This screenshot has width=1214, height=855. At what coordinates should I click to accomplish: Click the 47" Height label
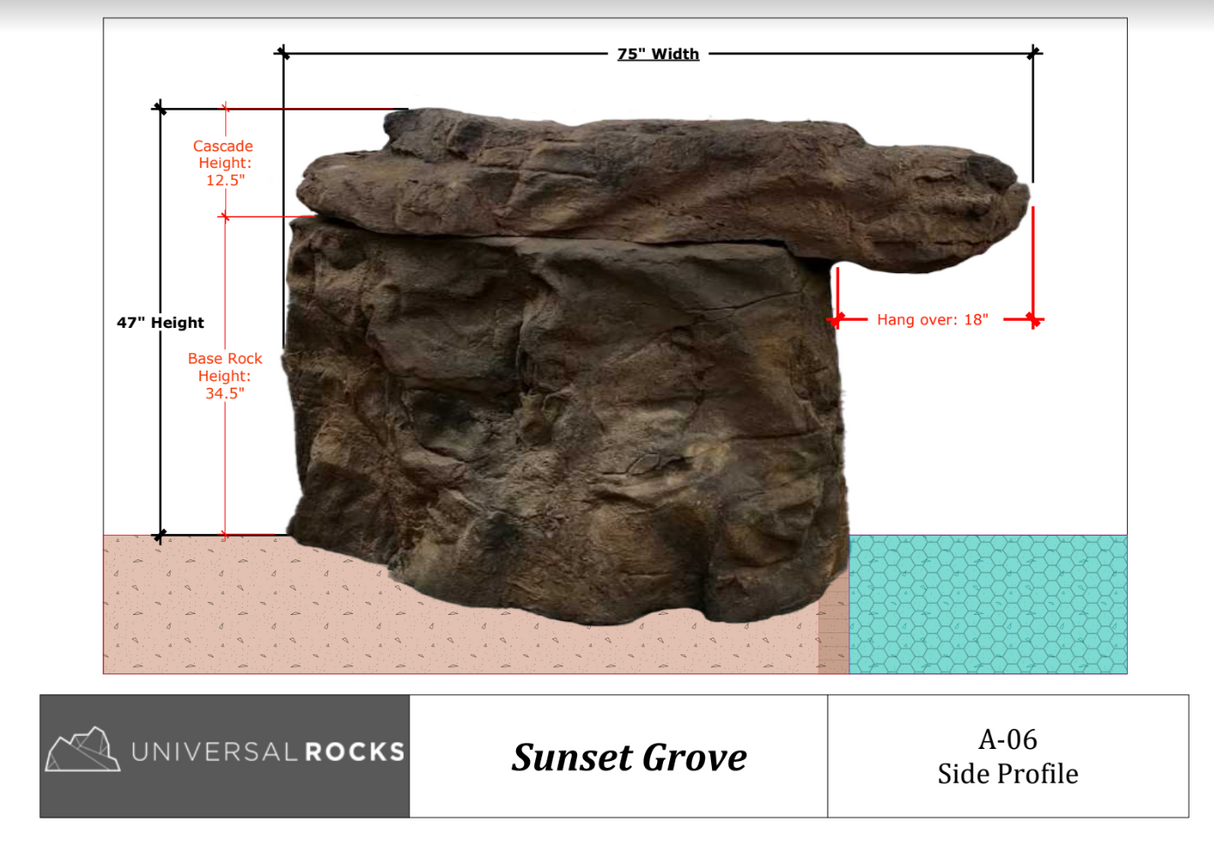[159, 322]
